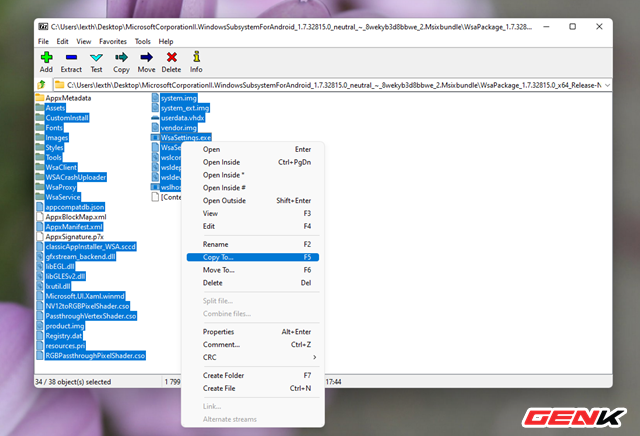Open the Edit menu
The height and width of the screenshot is (436, 640).
click(62, 42)
